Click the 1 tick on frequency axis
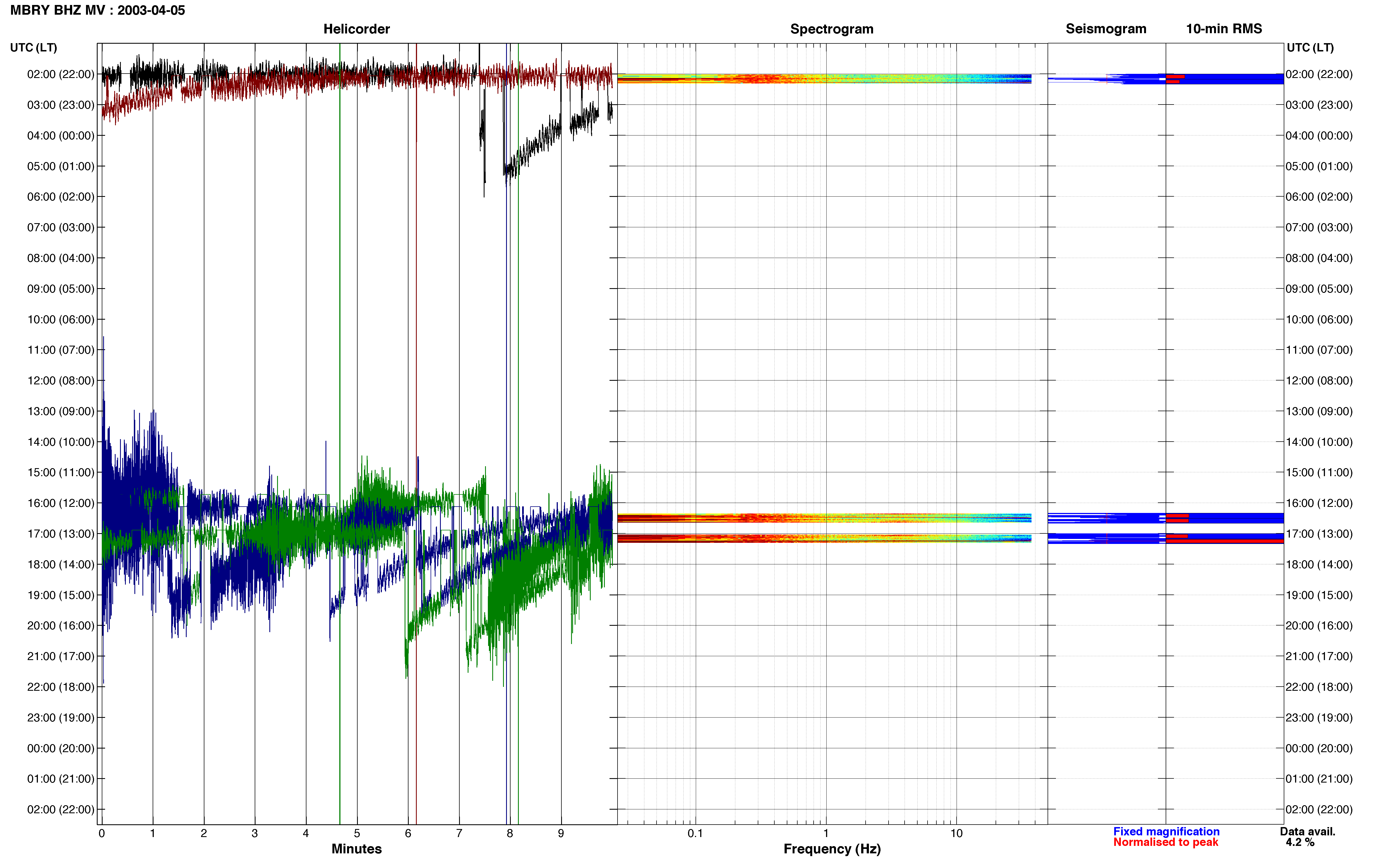Image resolution: width=1388 pixels, height=868 pixels. pos(826,833)
